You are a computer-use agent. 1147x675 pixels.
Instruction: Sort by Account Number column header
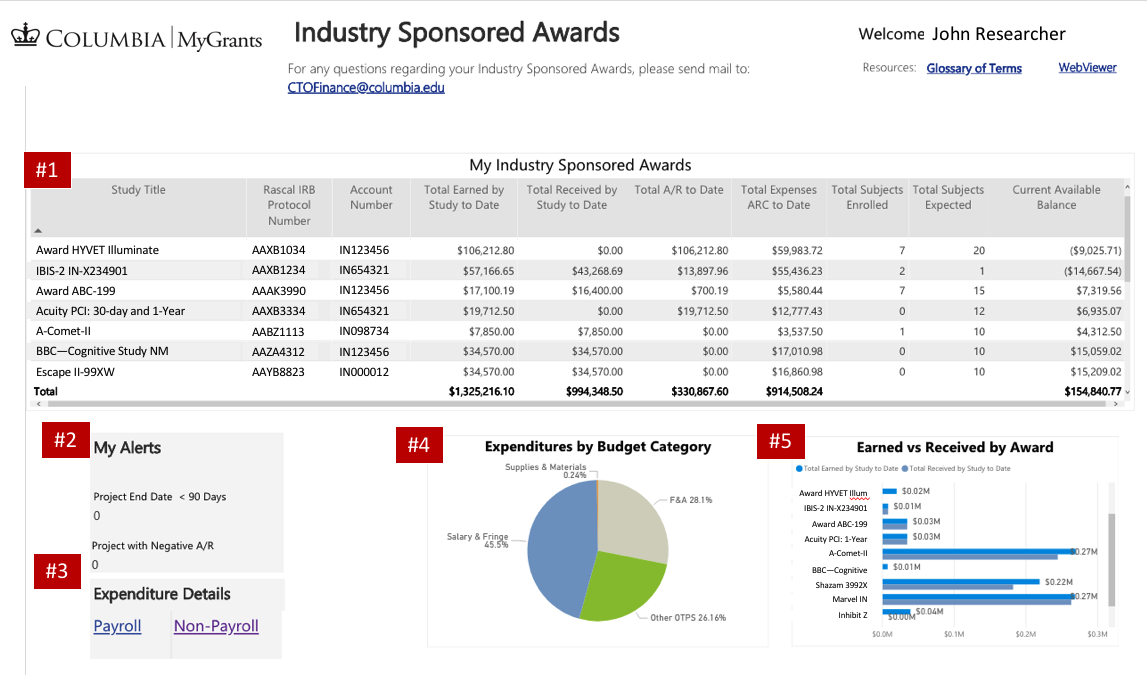coord(371,197)
